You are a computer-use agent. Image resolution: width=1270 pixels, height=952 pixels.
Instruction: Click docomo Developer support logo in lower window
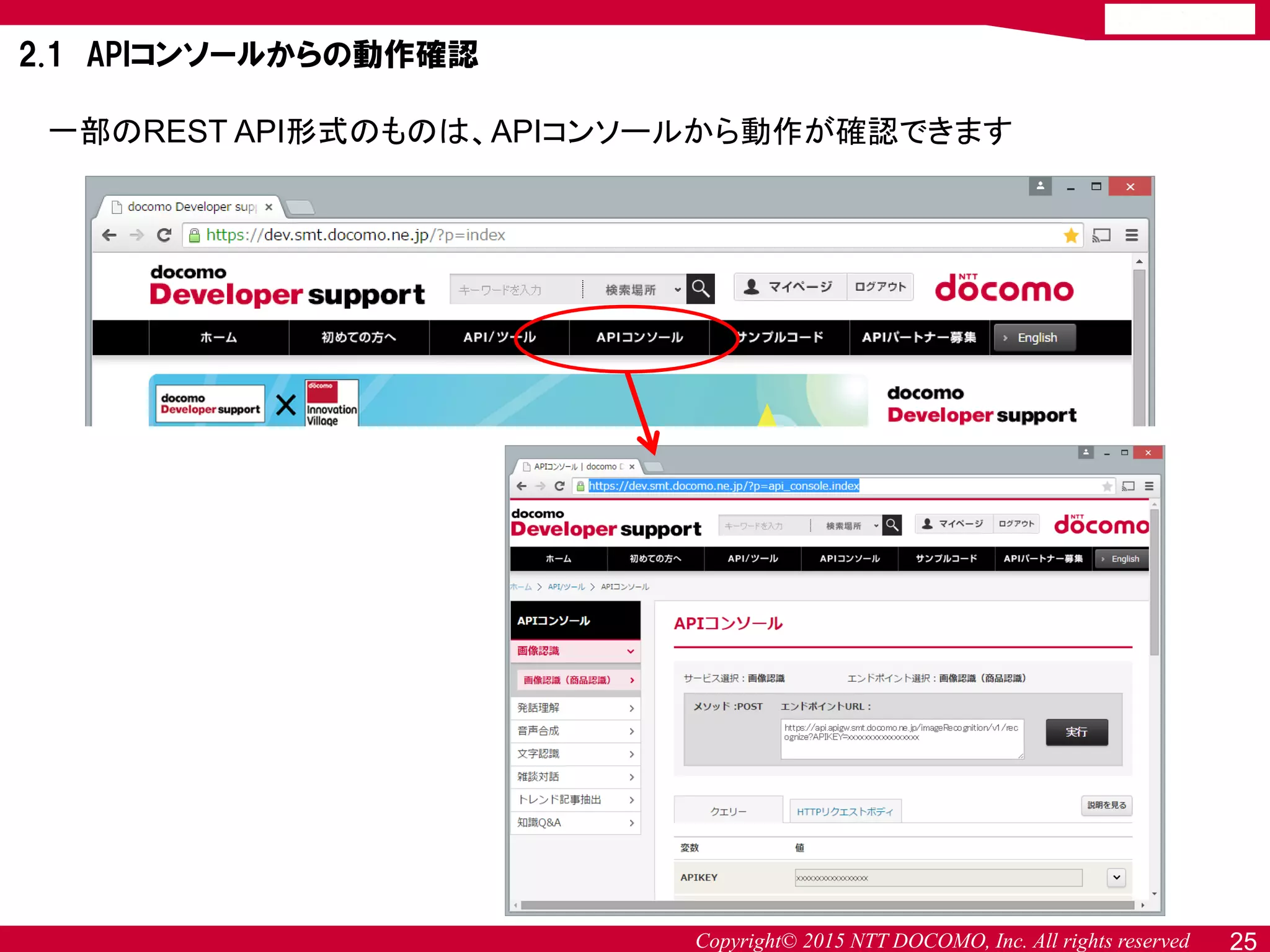(606, 524)
